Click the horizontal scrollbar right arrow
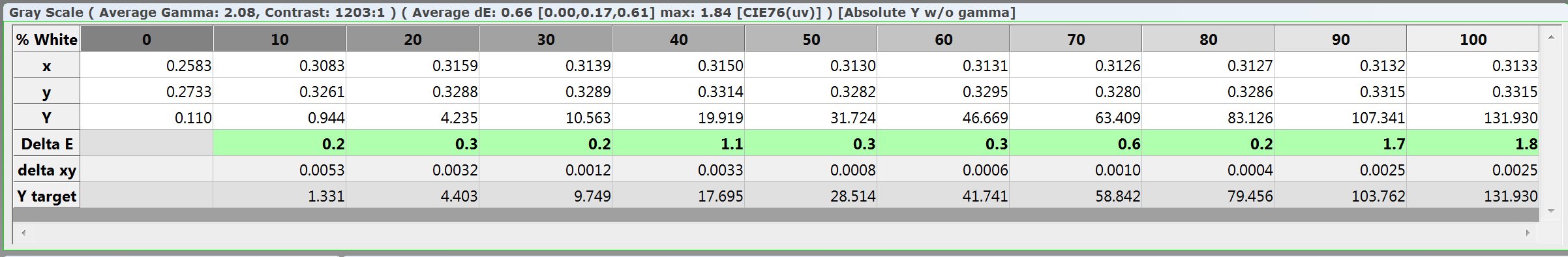This screenshot has height=257, width=1568. (x=1528, y=233)
